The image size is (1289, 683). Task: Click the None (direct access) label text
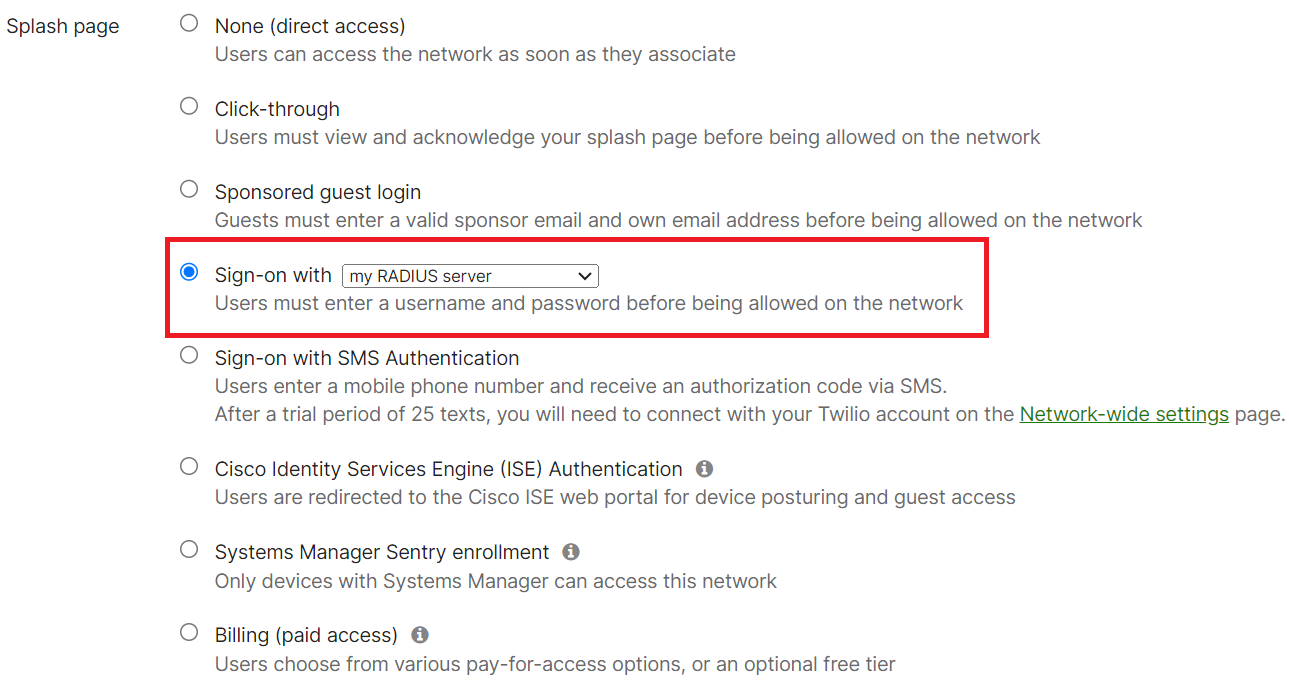coord(310,26)
